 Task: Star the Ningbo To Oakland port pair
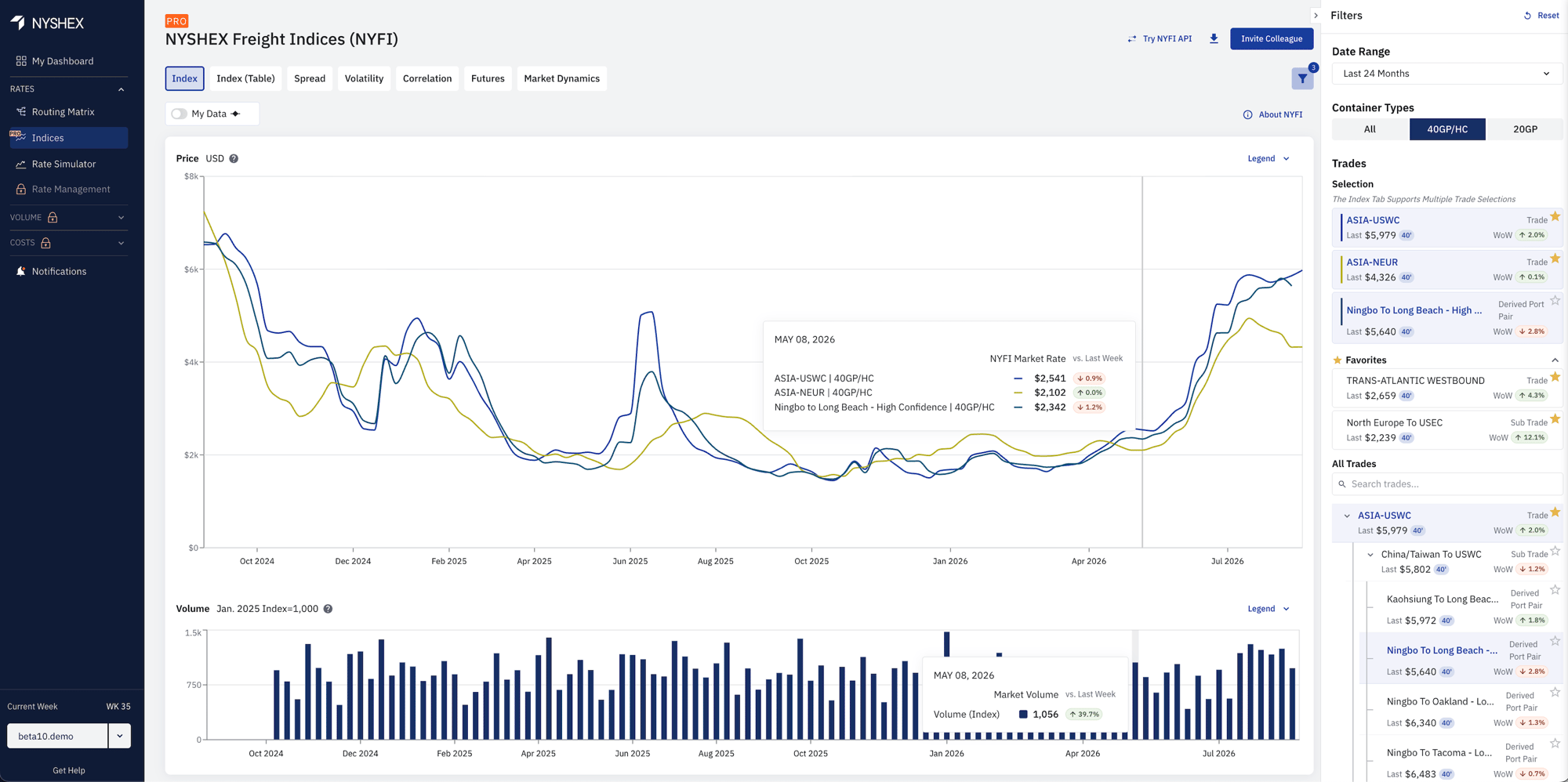click(1555, 692)
